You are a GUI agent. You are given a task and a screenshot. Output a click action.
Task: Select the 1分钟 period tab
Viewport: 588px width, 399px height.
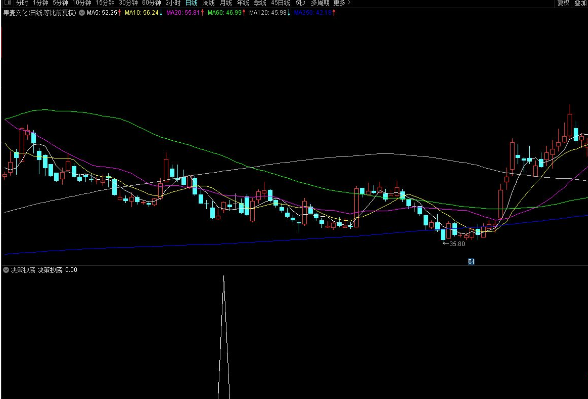tap(40, 3)
